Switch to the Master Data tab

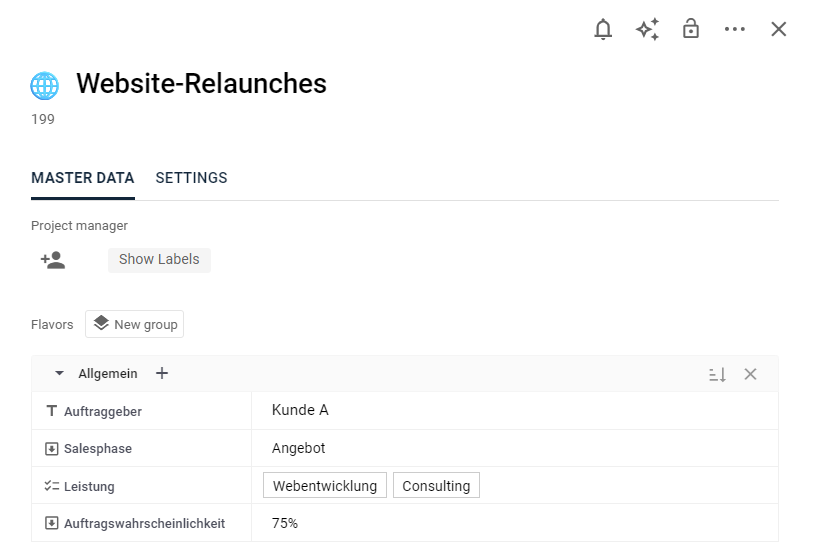[83, 178]
